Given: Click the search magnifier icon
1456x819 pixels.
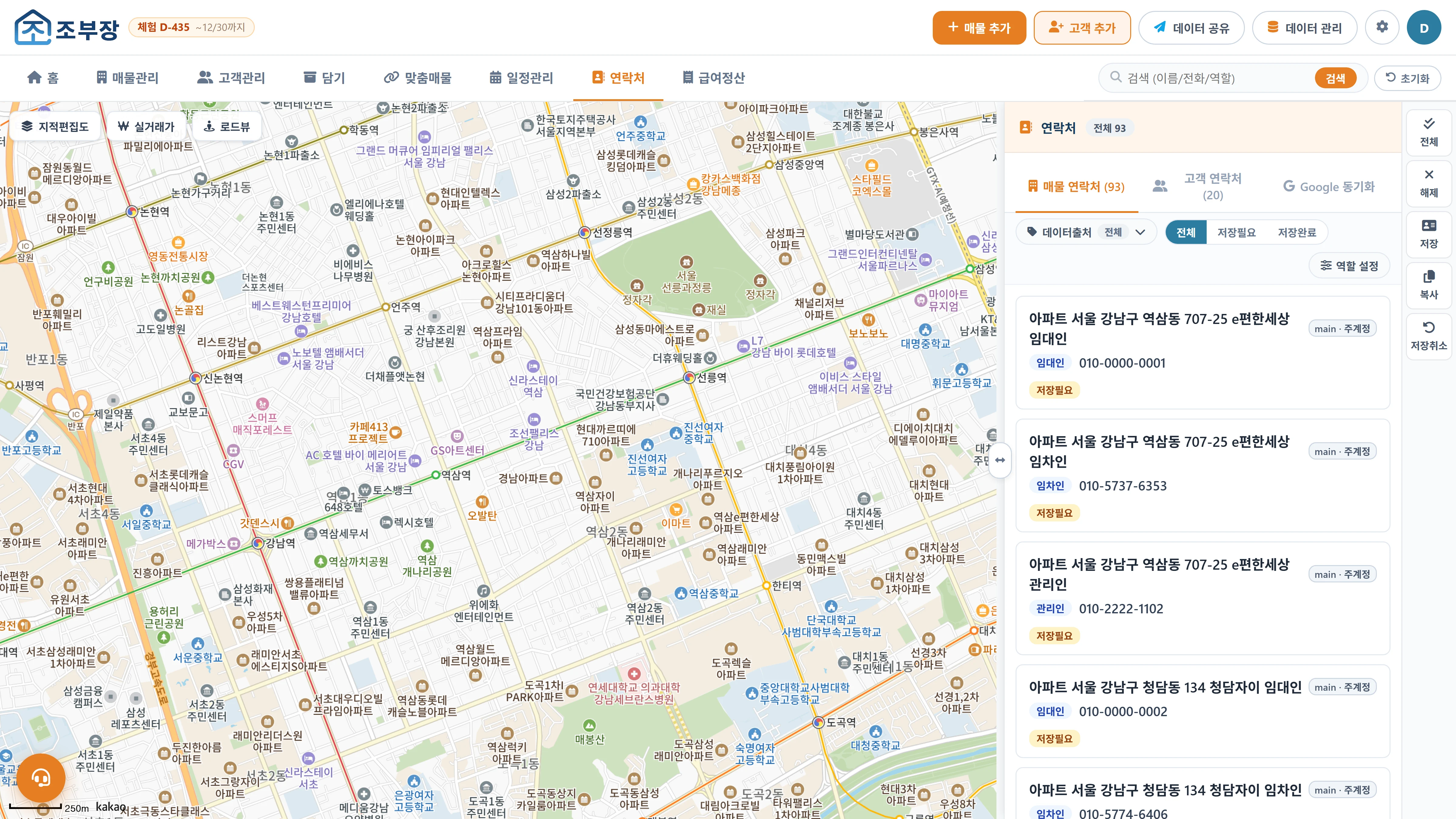Looking at the screenshot, I should click(1115, 77).
